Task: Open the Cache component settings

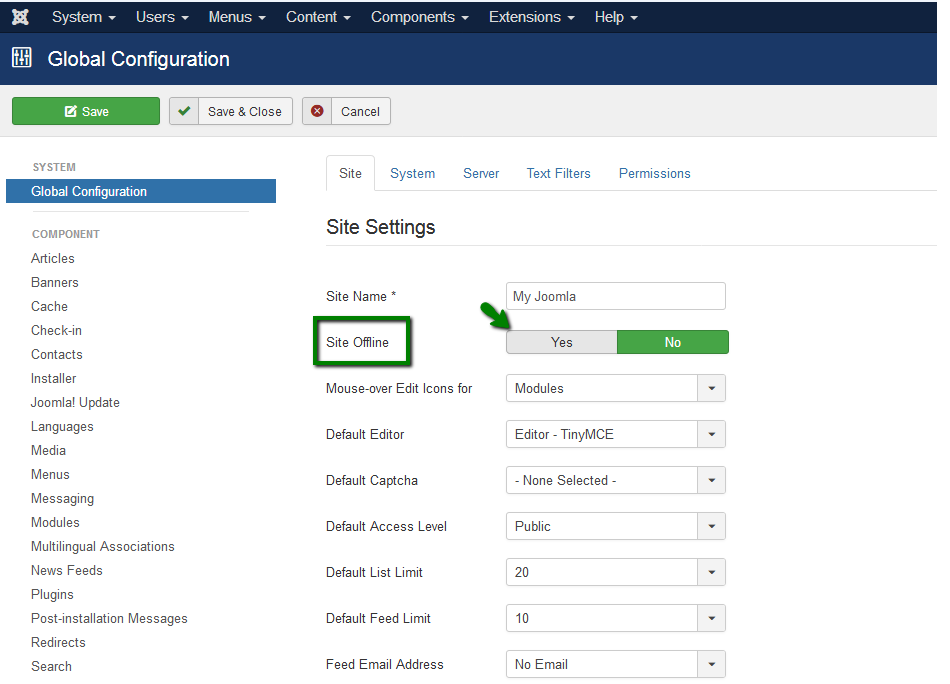Action: coord(49,307)
